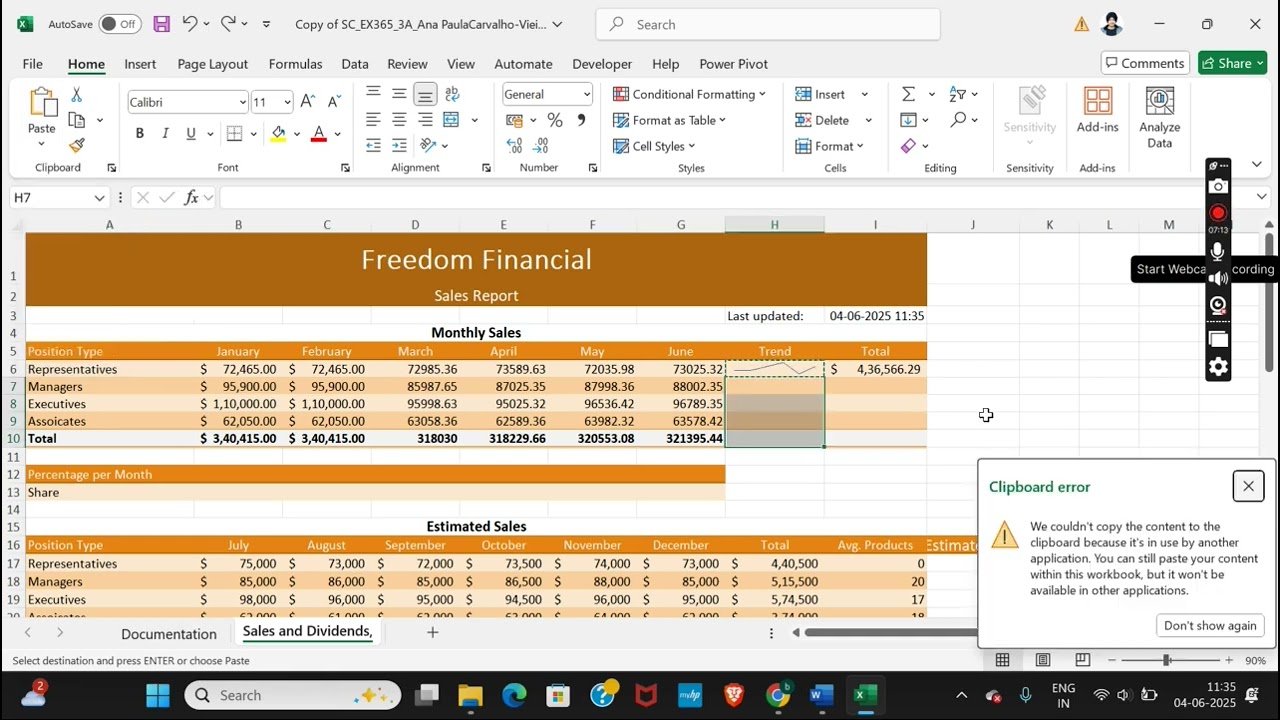Apply Italic formatting
The image size is (1280, 720).
pos(165,133)
